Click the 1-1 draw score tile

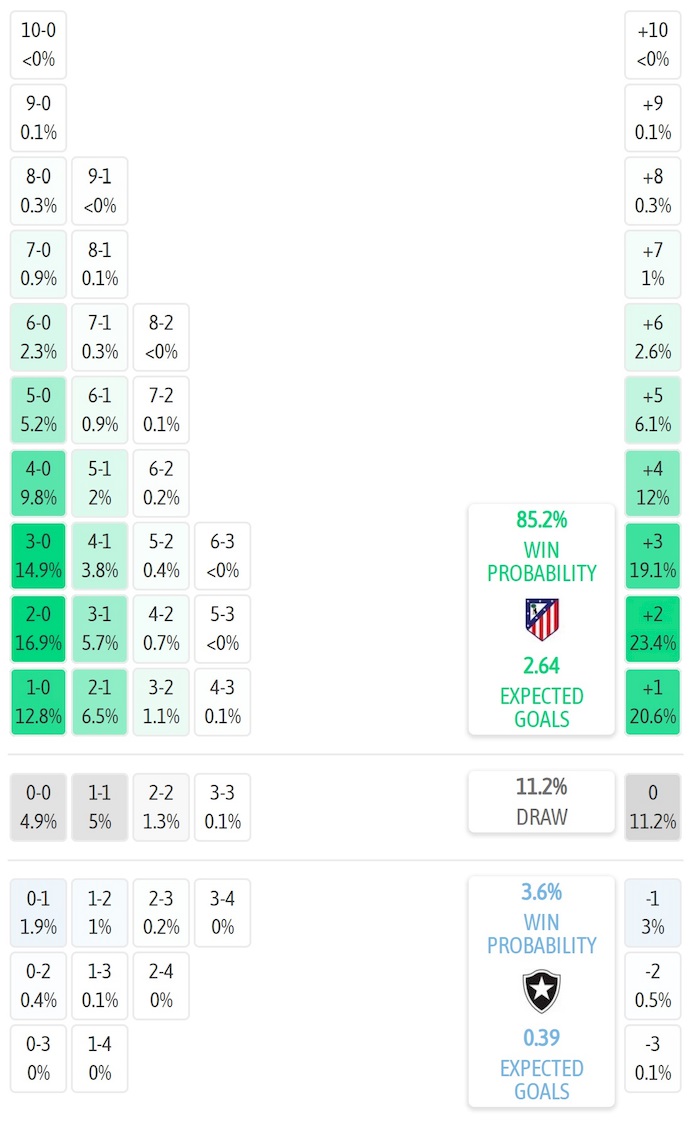(100, 807)
